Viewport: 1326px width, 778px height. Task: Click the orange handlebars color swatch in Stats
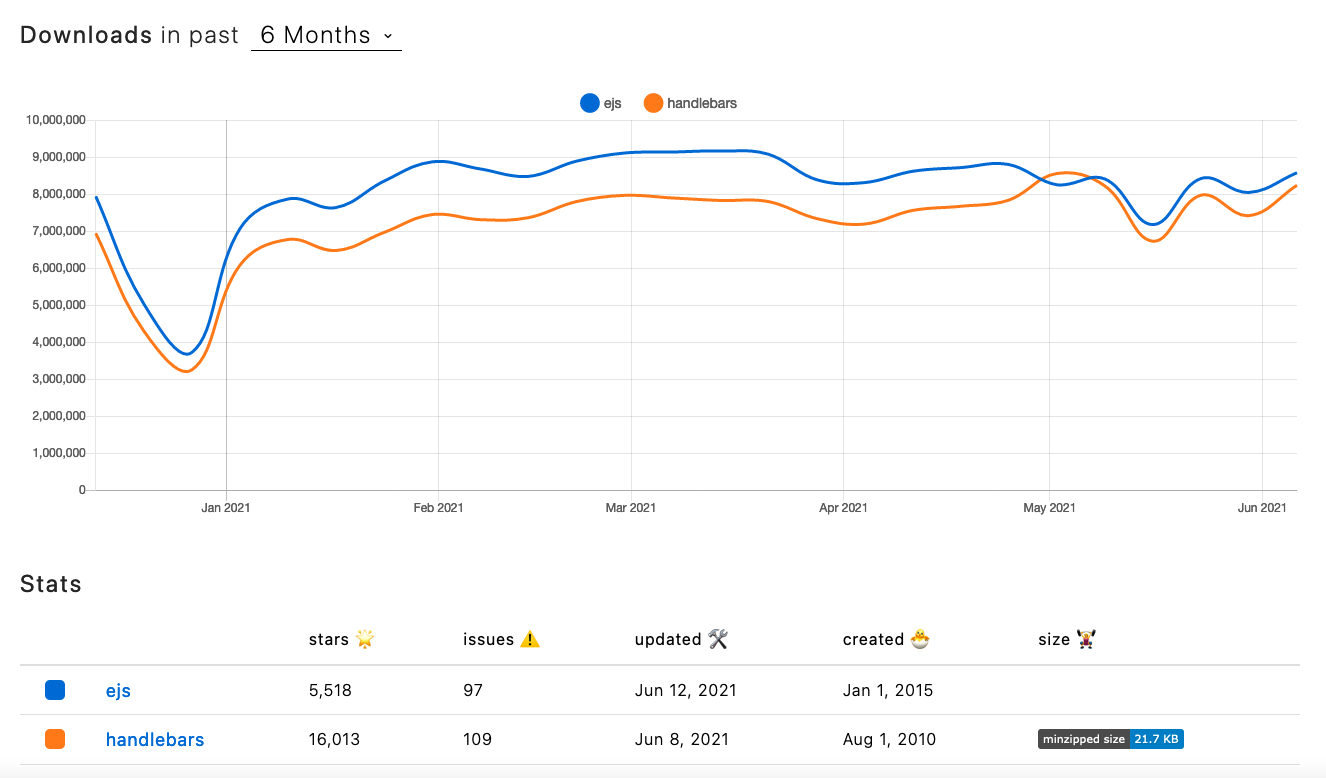coord(55,740)
